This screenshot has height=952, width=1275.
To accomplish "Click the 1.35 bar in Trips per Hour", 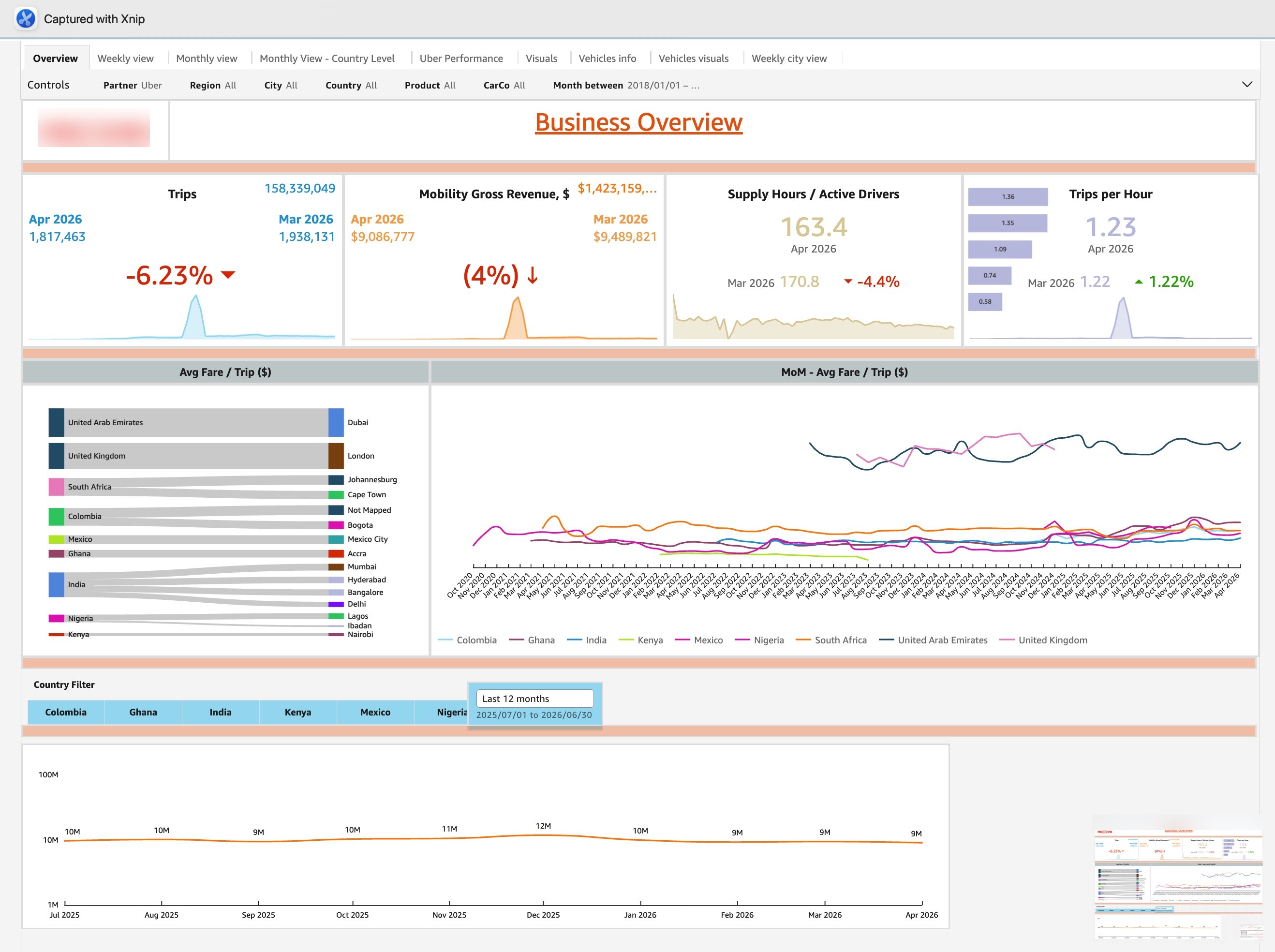I will coord(1007,223).
